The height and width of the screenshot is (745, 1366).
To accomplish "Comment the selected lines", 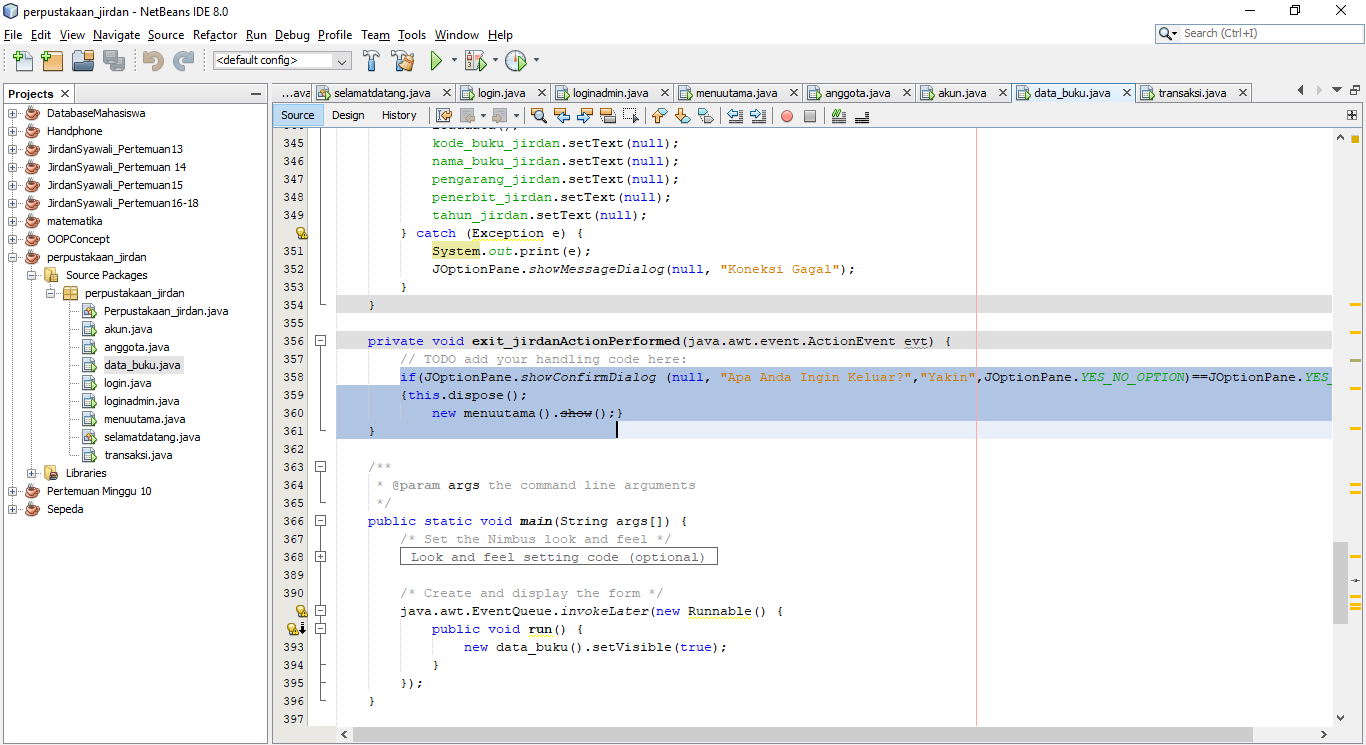I will click(839, 115).
